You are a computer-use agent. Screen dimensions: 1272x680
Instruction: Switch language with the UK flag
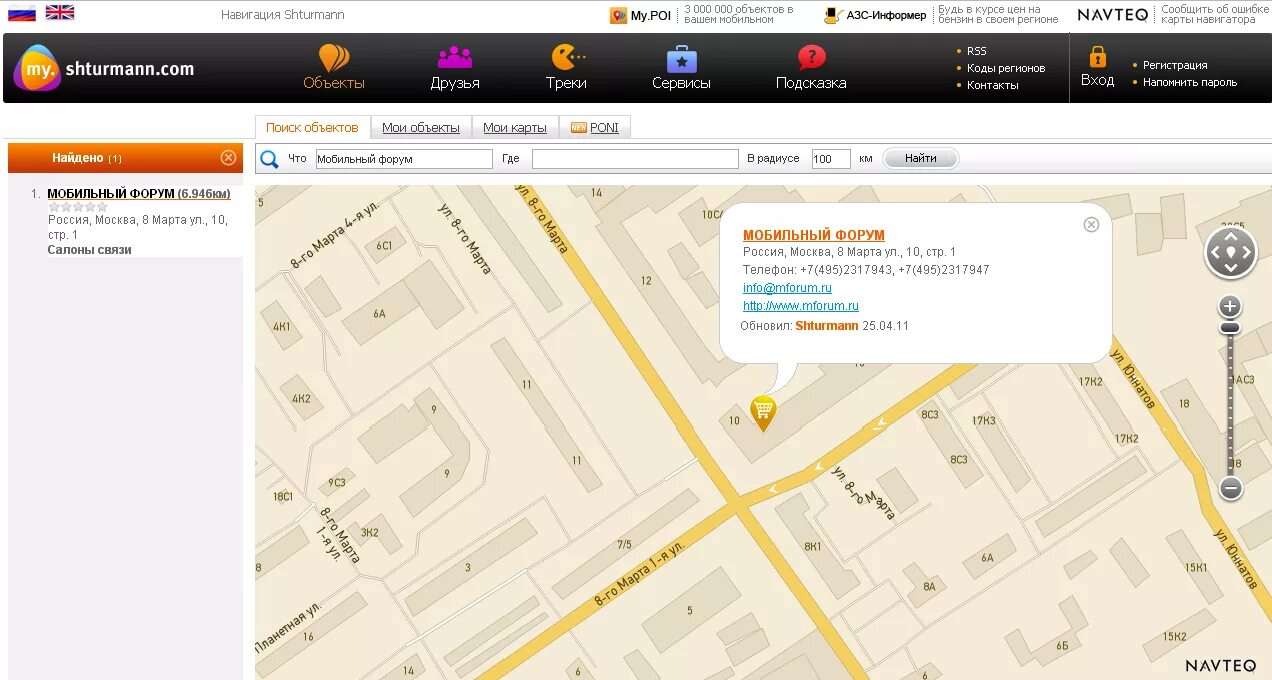[x=60, y=13]
